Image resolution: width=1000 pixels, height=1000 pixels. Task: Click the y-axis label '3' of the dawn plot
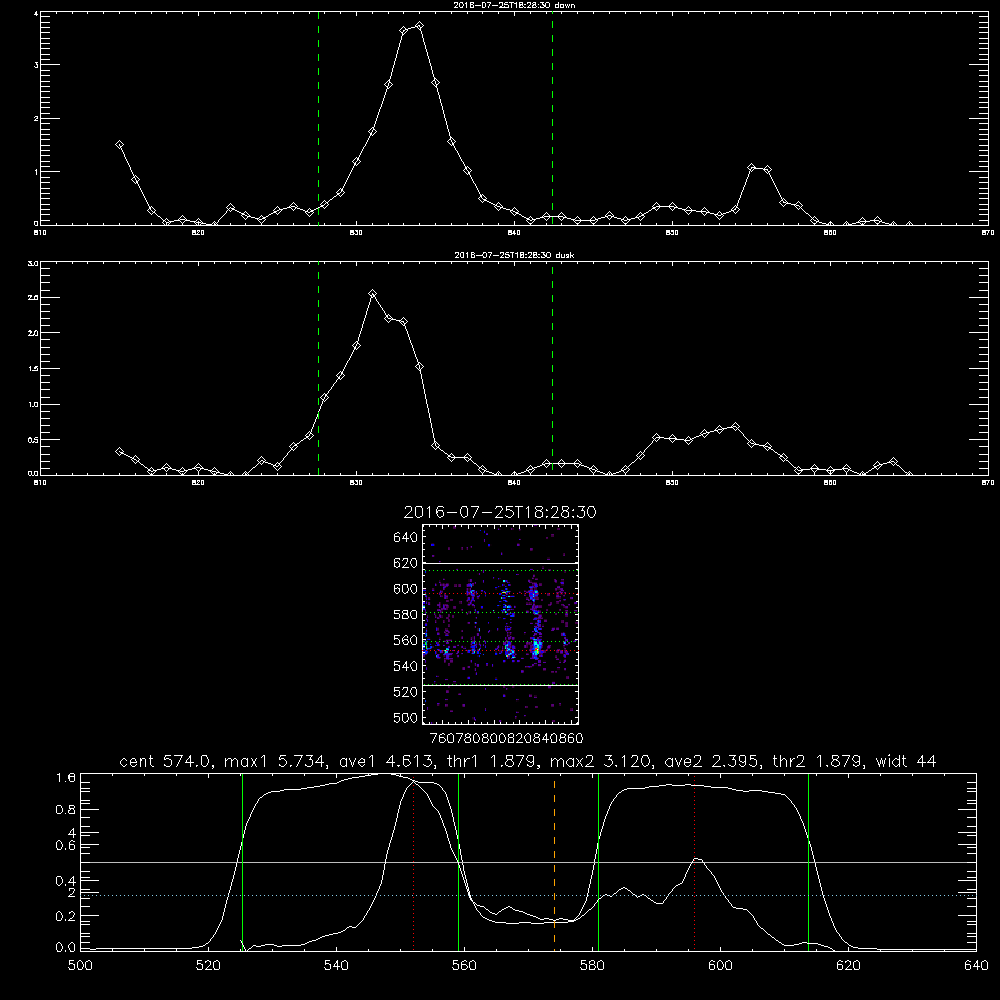(36, 65)
